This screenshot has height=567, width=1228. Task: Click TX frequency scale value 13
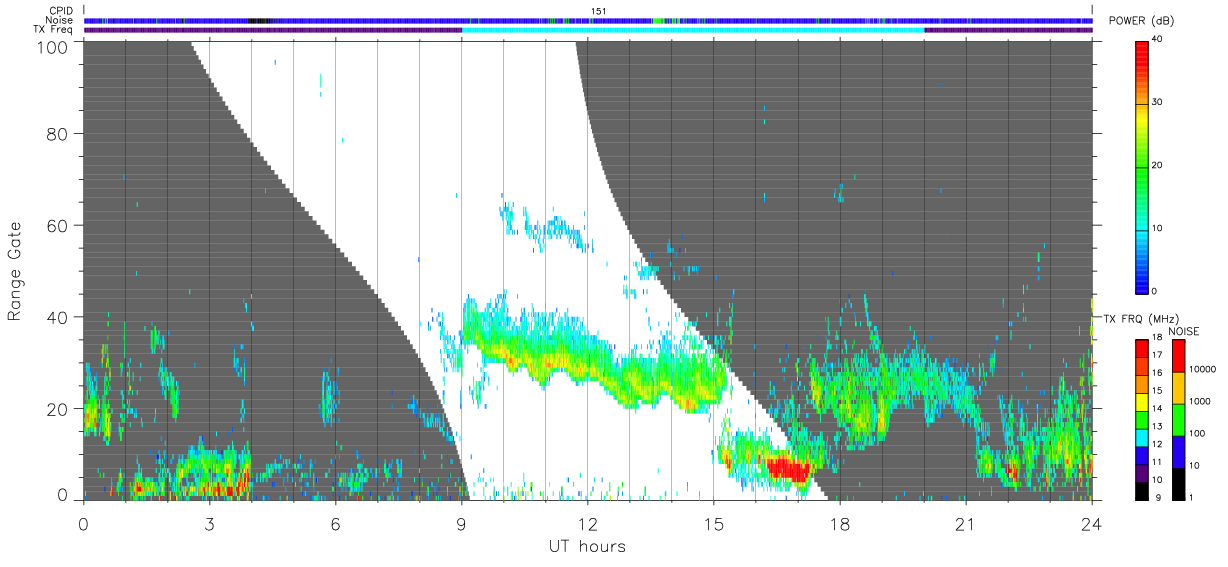[x=1158, y=427]
